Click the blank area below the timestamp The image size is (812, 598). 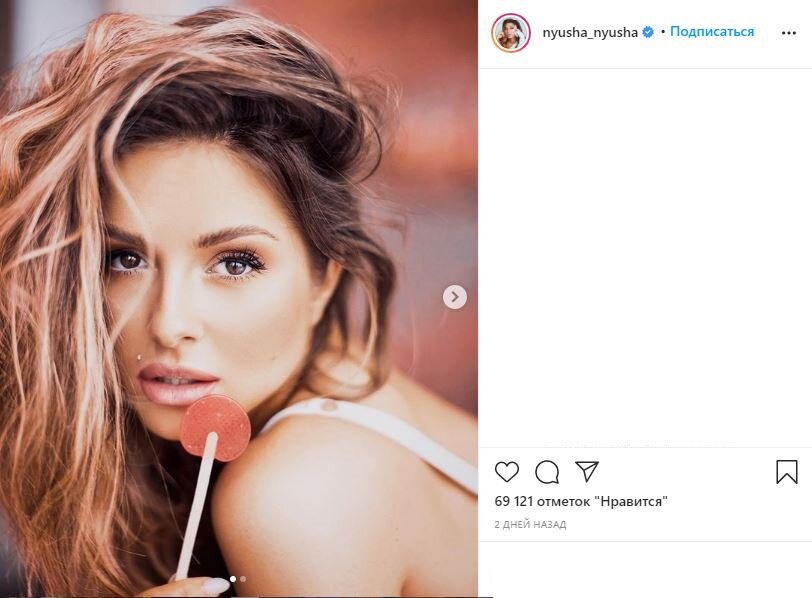[645, 570]
